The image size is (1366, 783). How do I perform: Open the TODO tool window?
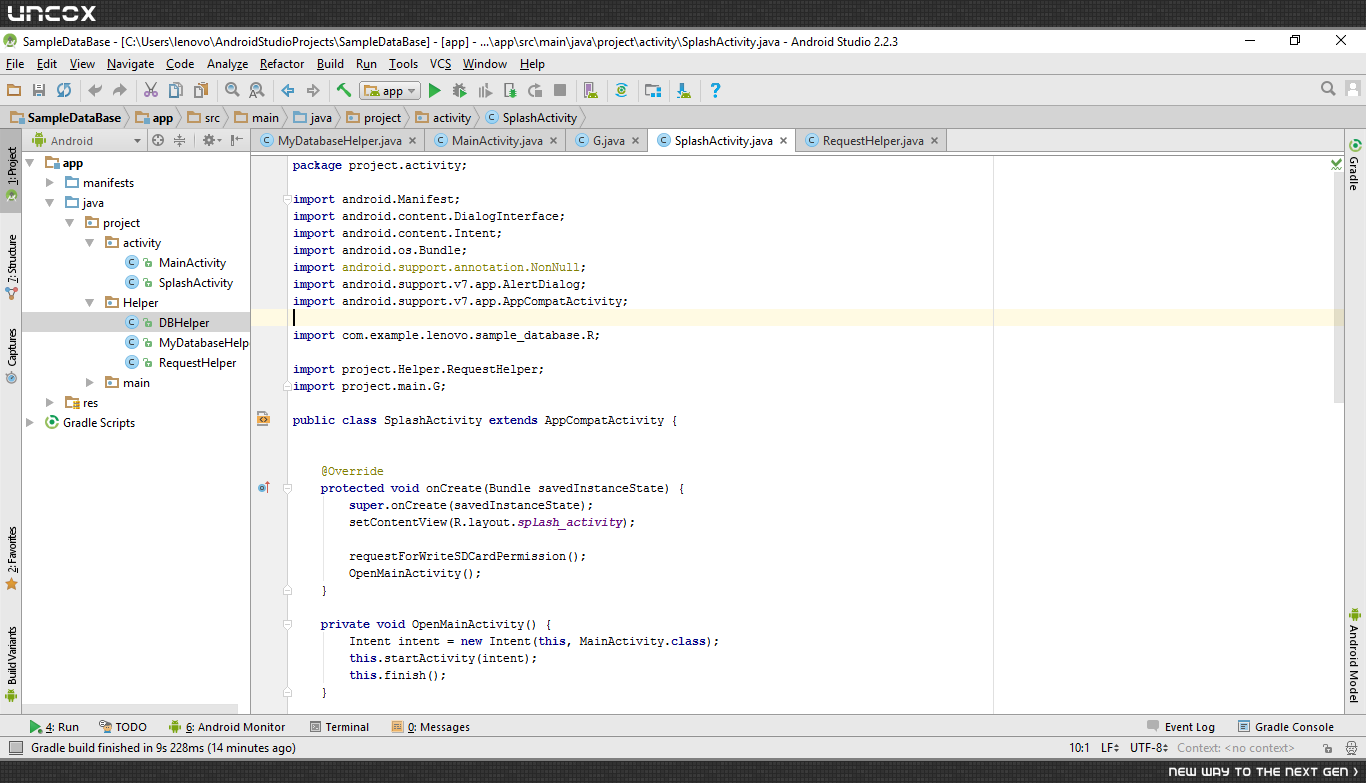(x=122, y=727)
